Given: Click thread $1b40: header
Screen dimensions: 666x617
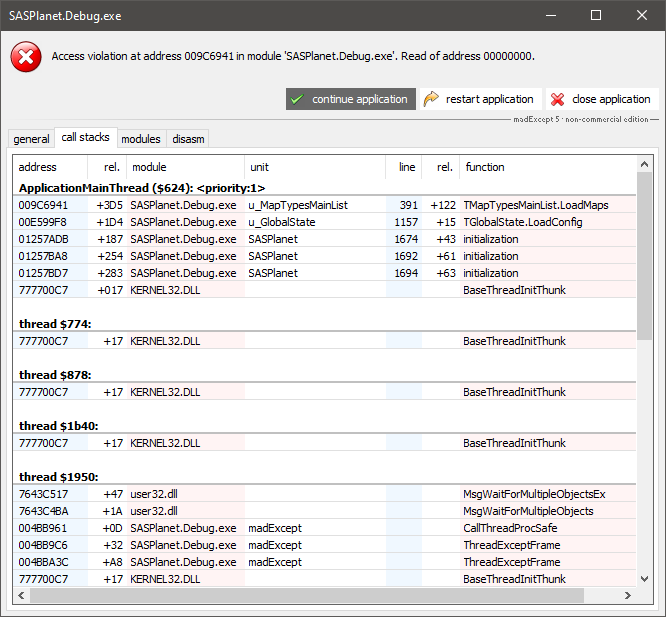Looking at the screenshot, I should (x=59, y=426).
